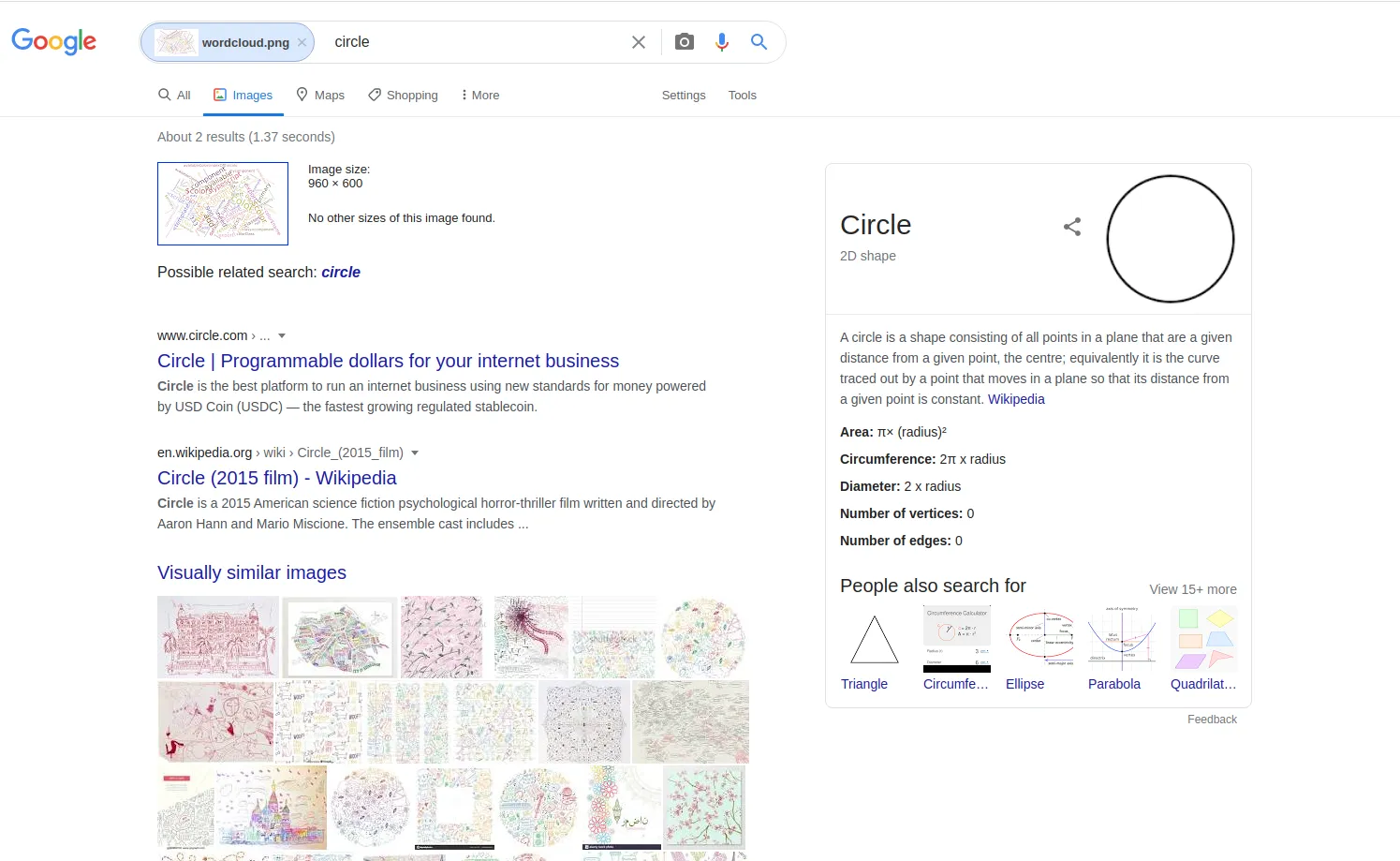Click the large circle image in knowledge panel
This screenshot has height=861, width=1400.
(1171, 239)
